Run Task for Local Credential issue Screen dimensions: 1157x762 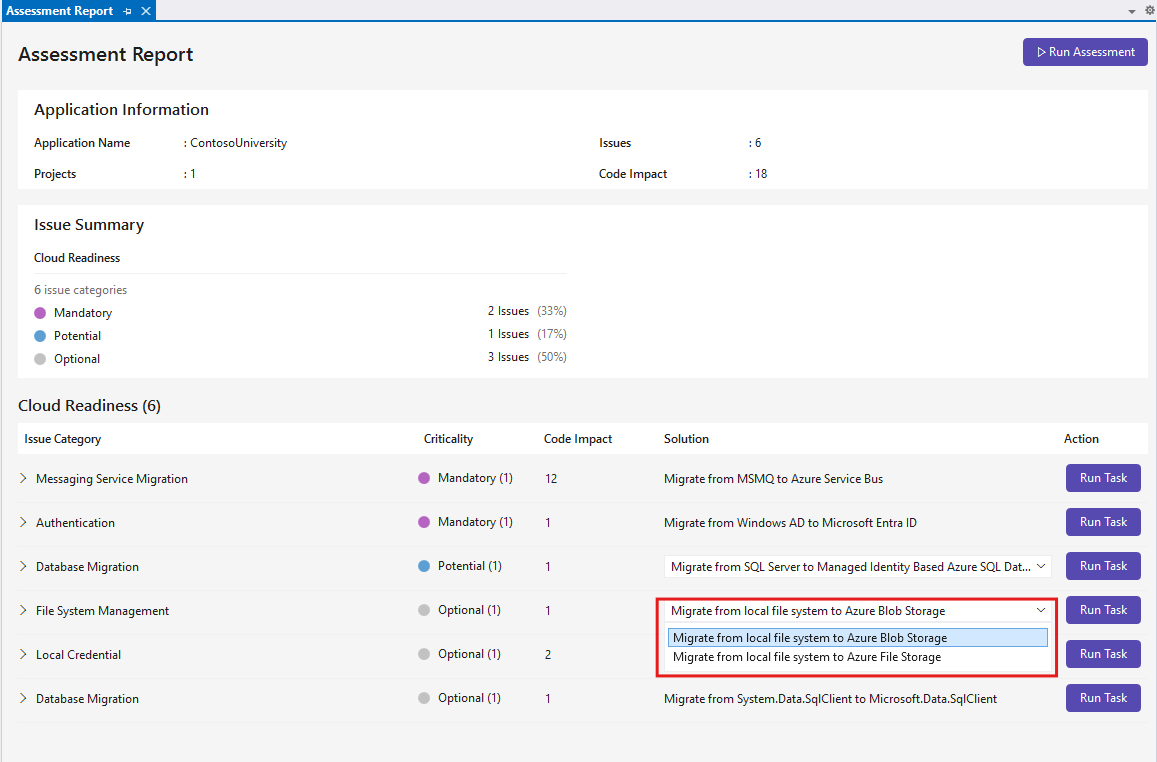[x=1103, y=653]
